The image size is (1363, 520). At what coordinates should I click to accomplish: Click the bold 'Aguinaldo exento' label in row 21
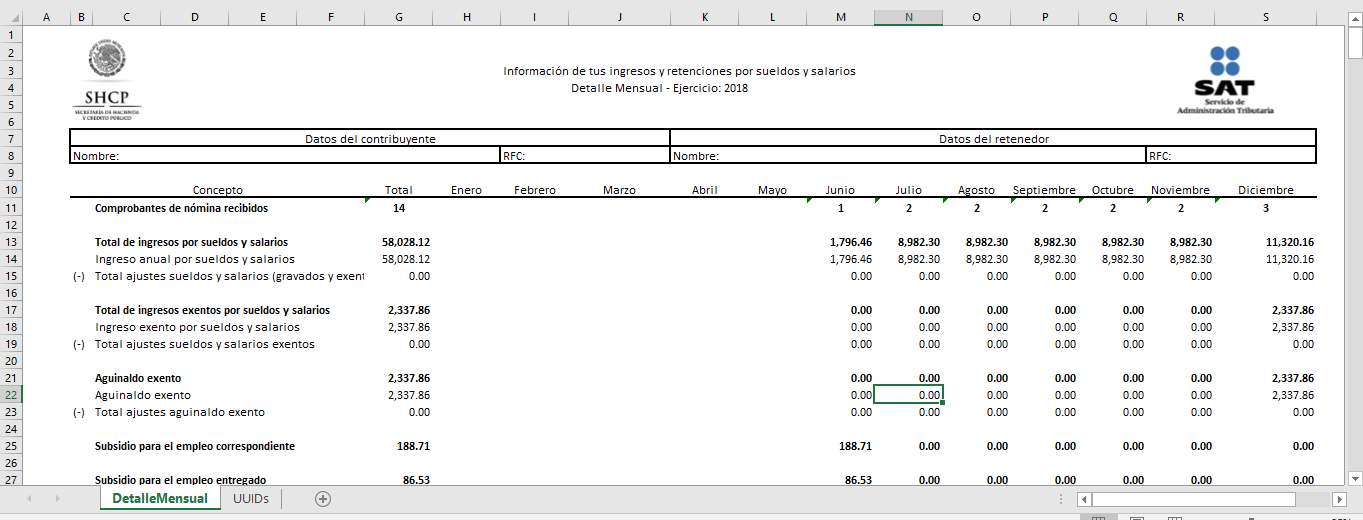(137, 378)
